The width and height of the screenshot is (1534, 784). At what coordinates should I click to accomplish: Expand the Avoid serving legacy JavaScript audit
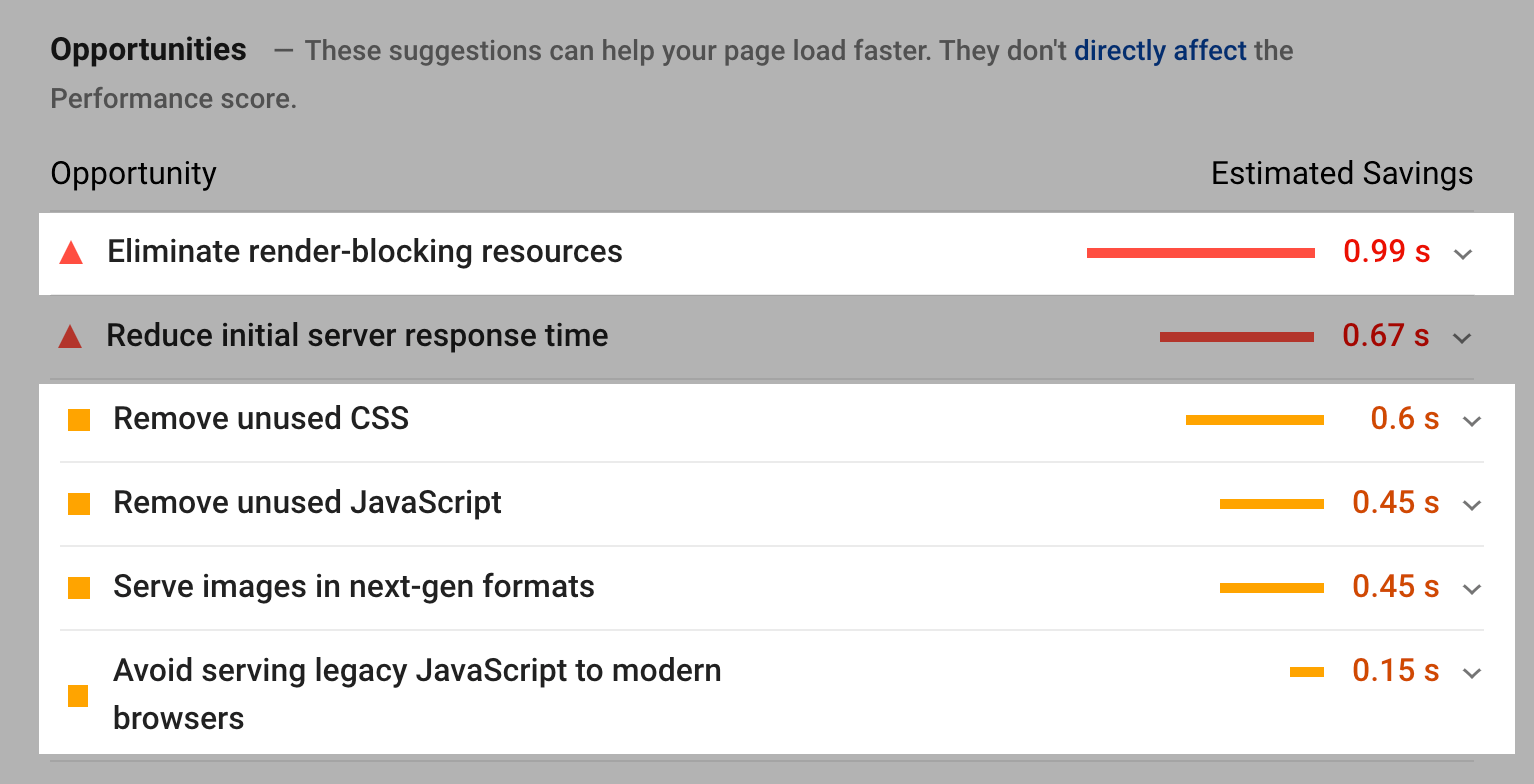click(1470, 671)
